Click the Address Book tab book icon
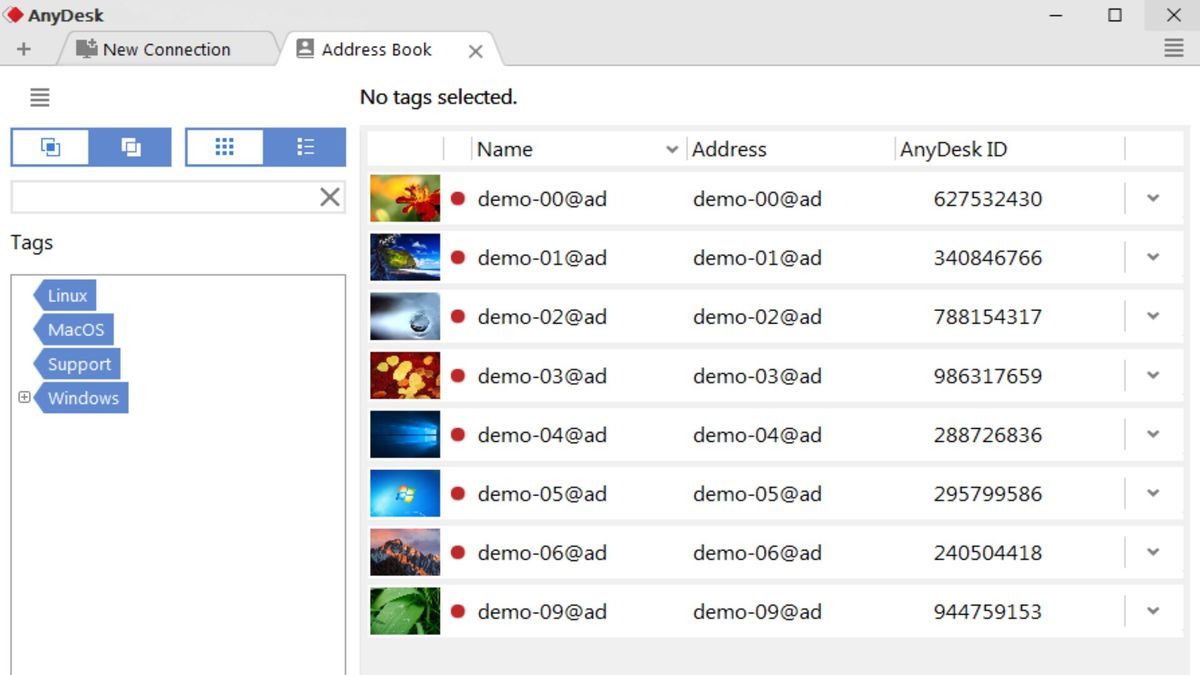The height and width of the screenshot is (675, 1200). click(305, 48)
